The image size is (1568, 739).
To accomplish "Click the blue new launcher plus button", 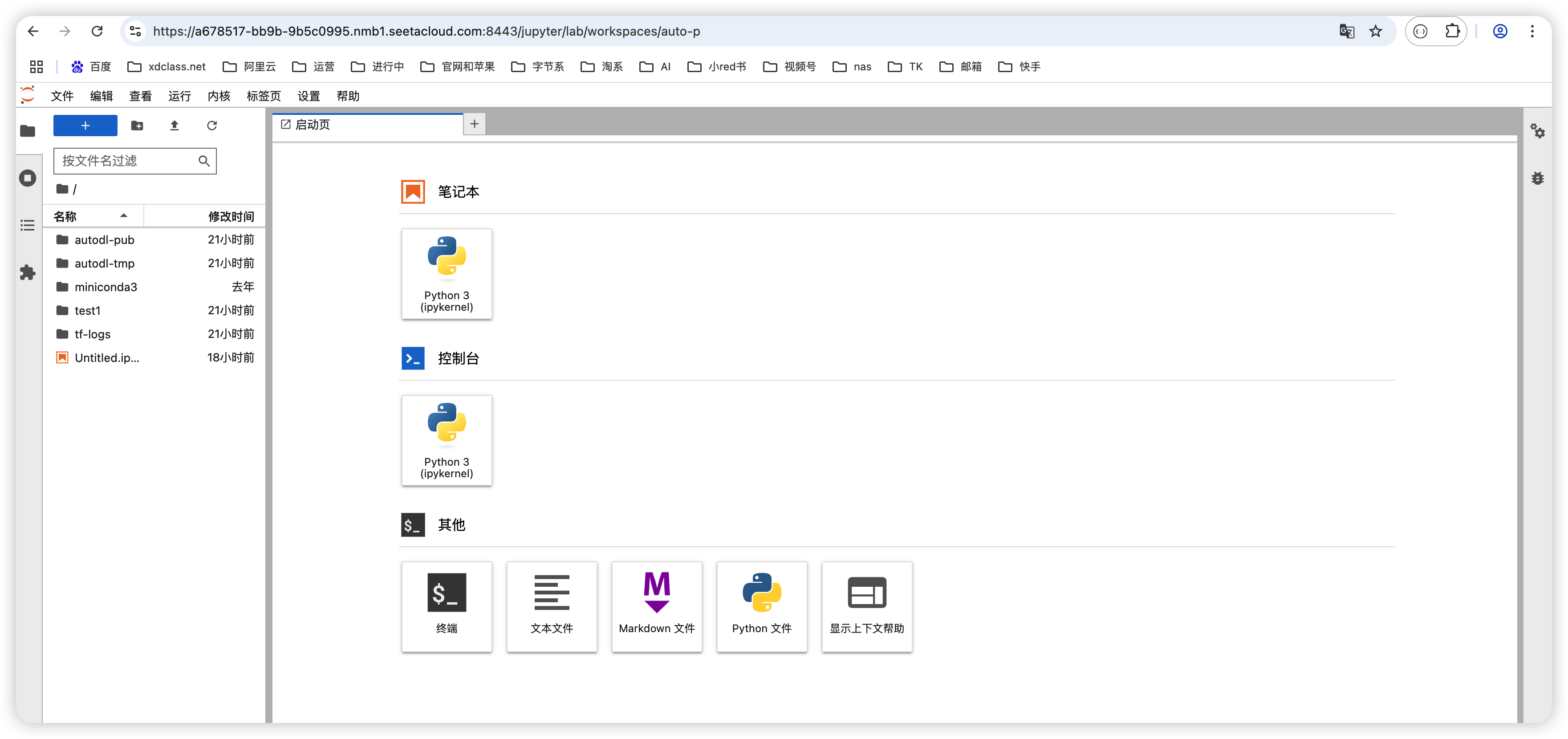I will [x=85, y=126].
